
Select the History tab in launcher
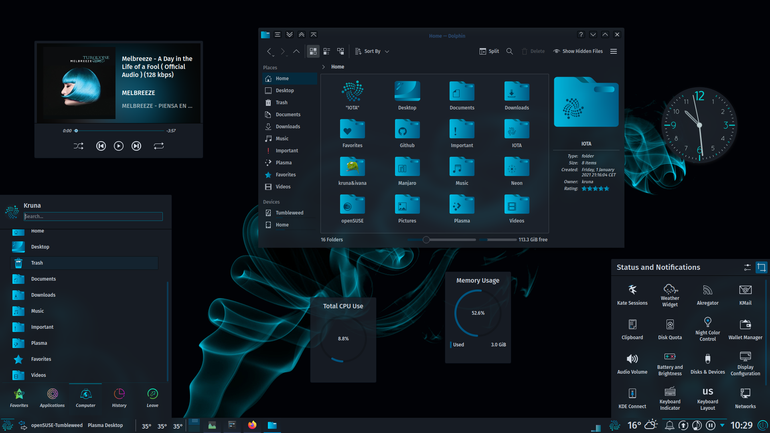119,398
